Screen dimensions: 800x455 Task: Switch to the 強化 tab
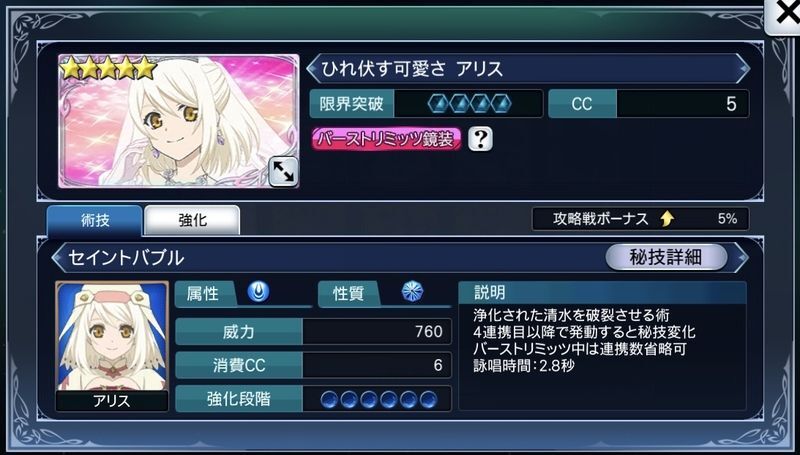click(x=192, y=220)
